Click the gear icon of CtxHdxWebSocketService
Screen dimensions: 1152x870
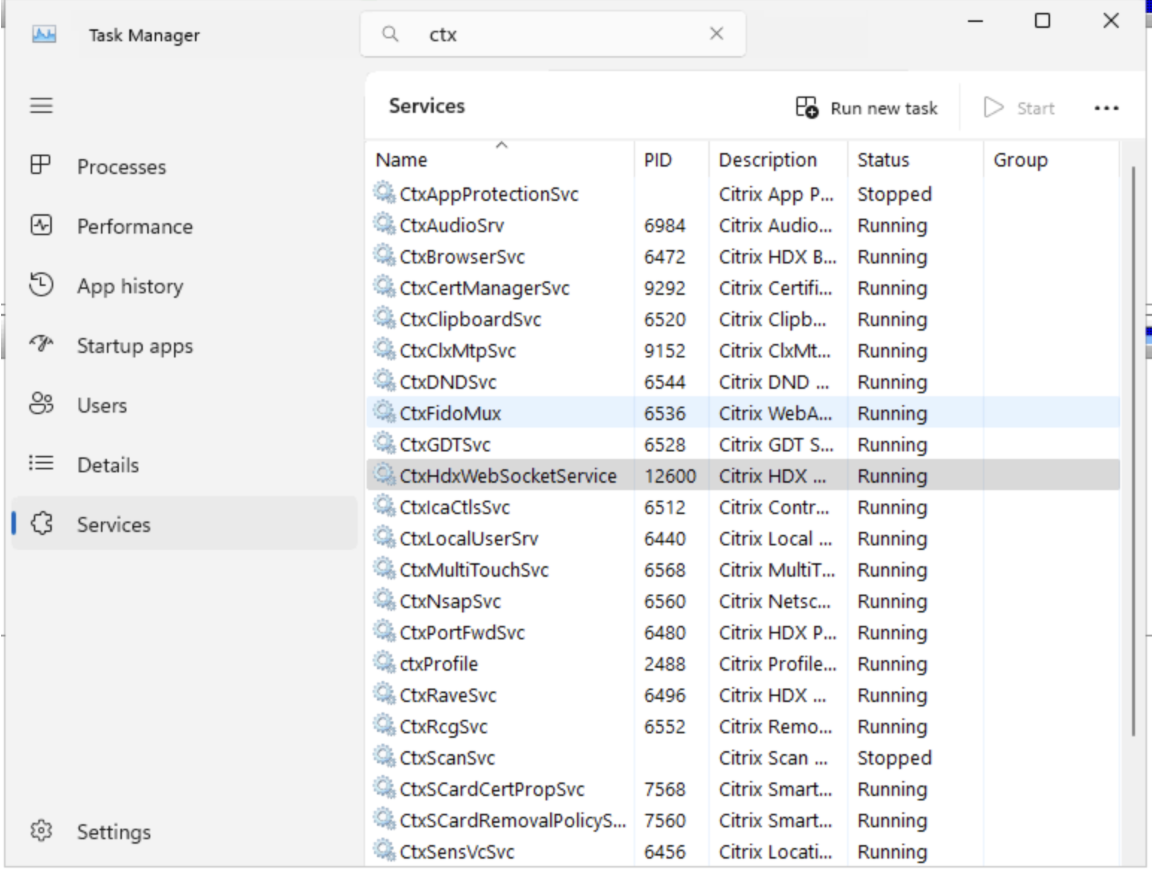pos(384,474)
